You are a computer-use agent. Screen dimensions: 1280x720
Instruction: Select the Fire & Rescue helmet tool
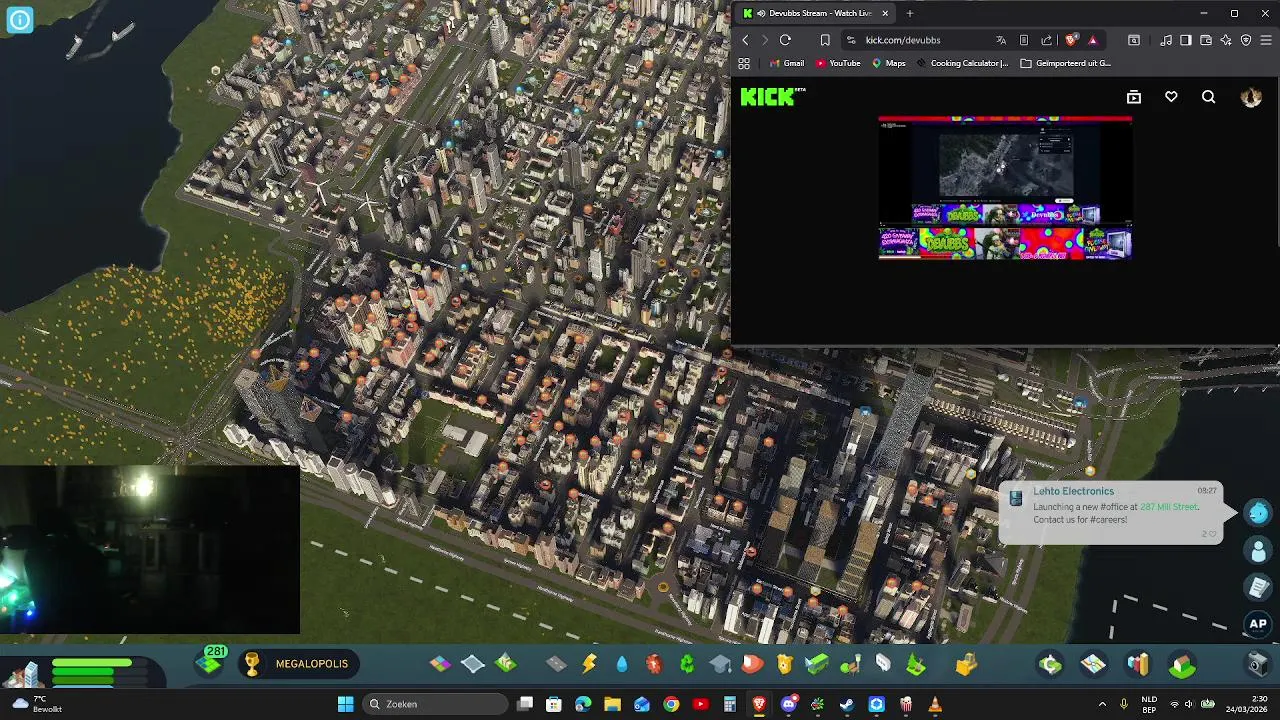pos(752,664)
